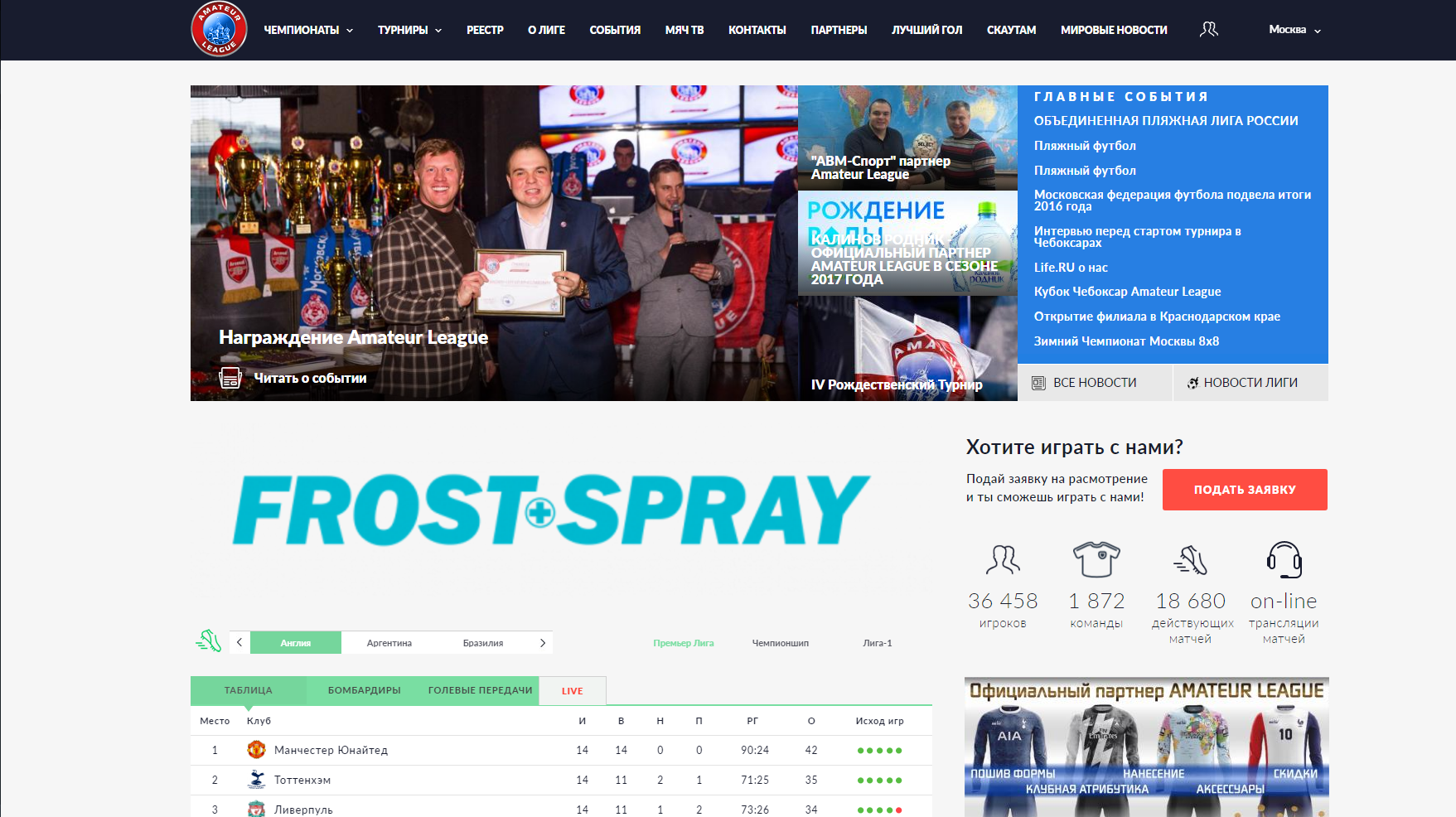
Task: Show previous countries with left arrow
Action: [x=239, y=642]
